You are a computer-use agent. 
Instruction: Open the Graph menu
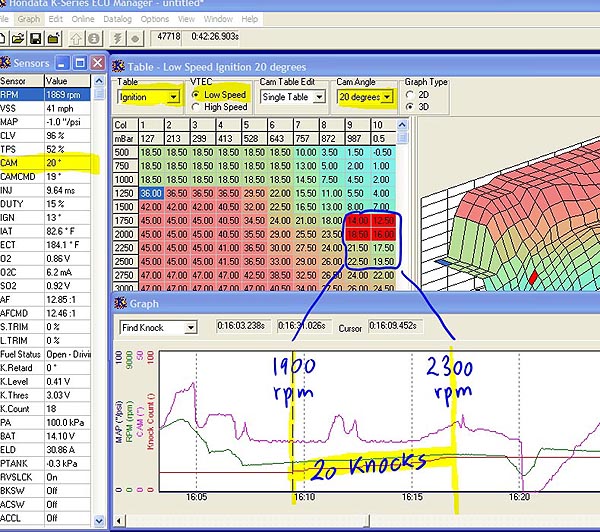[x=29, y=19]
